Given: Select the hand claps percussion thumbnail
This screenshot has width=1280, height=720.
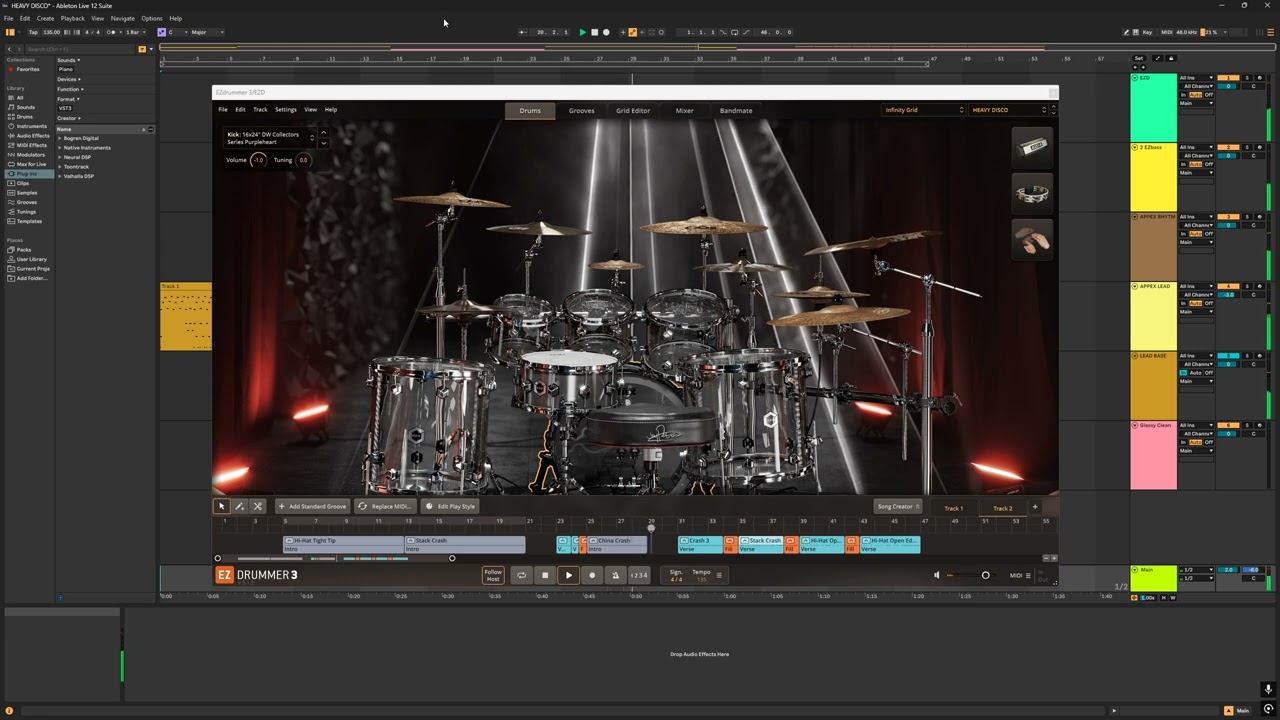Looking at the screenshot, I should coord(1032,240).
